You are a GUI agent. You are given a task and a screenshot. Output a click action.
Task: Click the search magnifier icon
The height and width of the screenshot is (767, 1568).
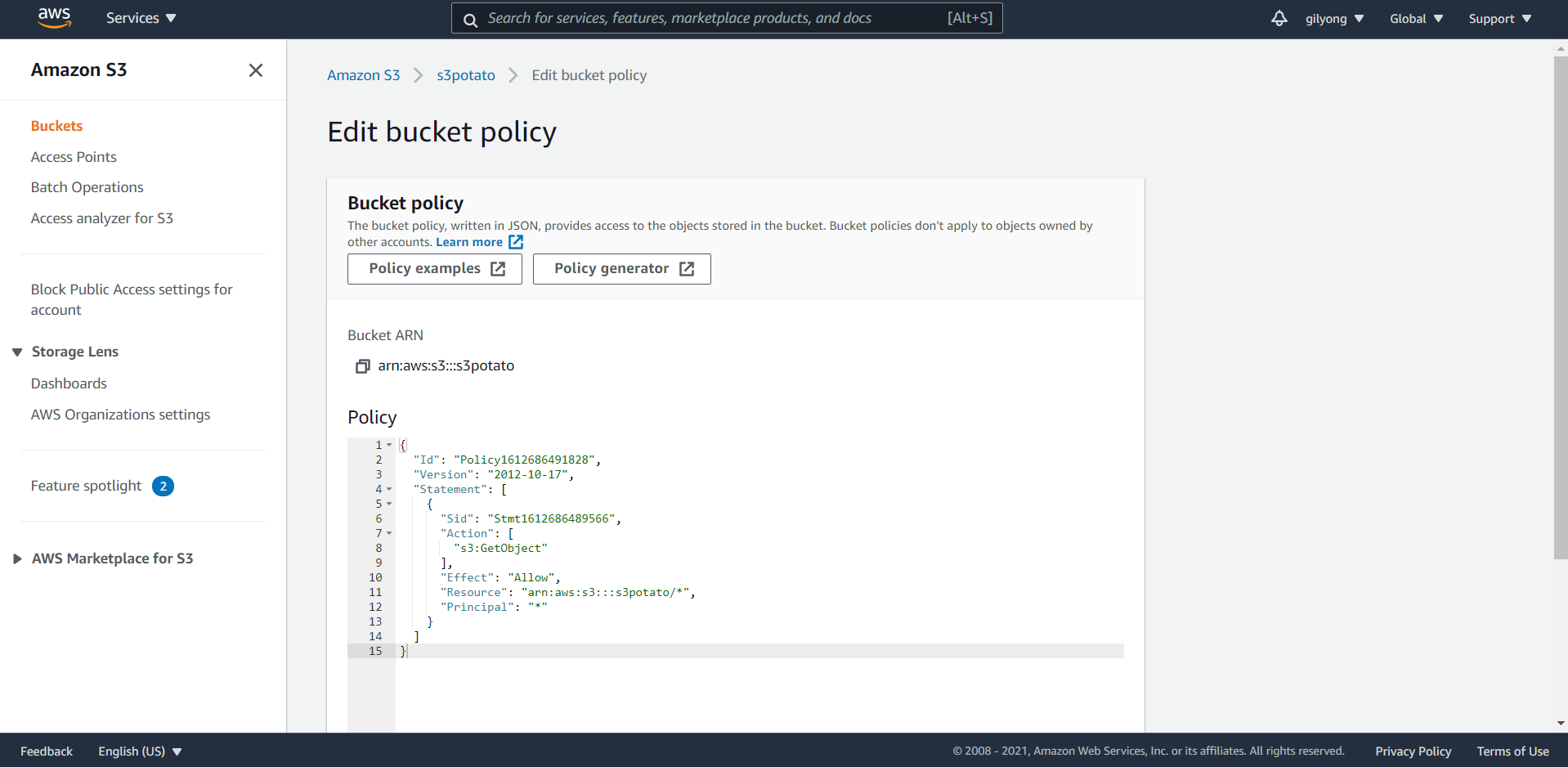(x=470, y=20)
